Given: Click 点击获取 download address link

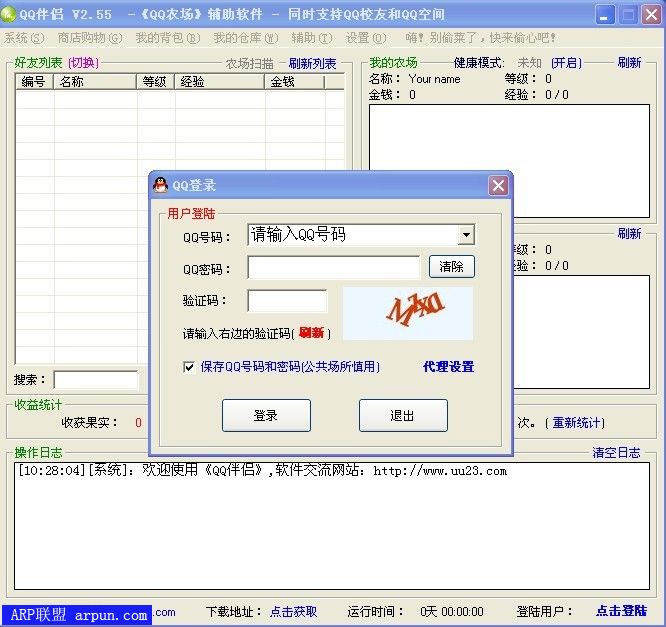Looking at the screenshot, I should [293, 612].
